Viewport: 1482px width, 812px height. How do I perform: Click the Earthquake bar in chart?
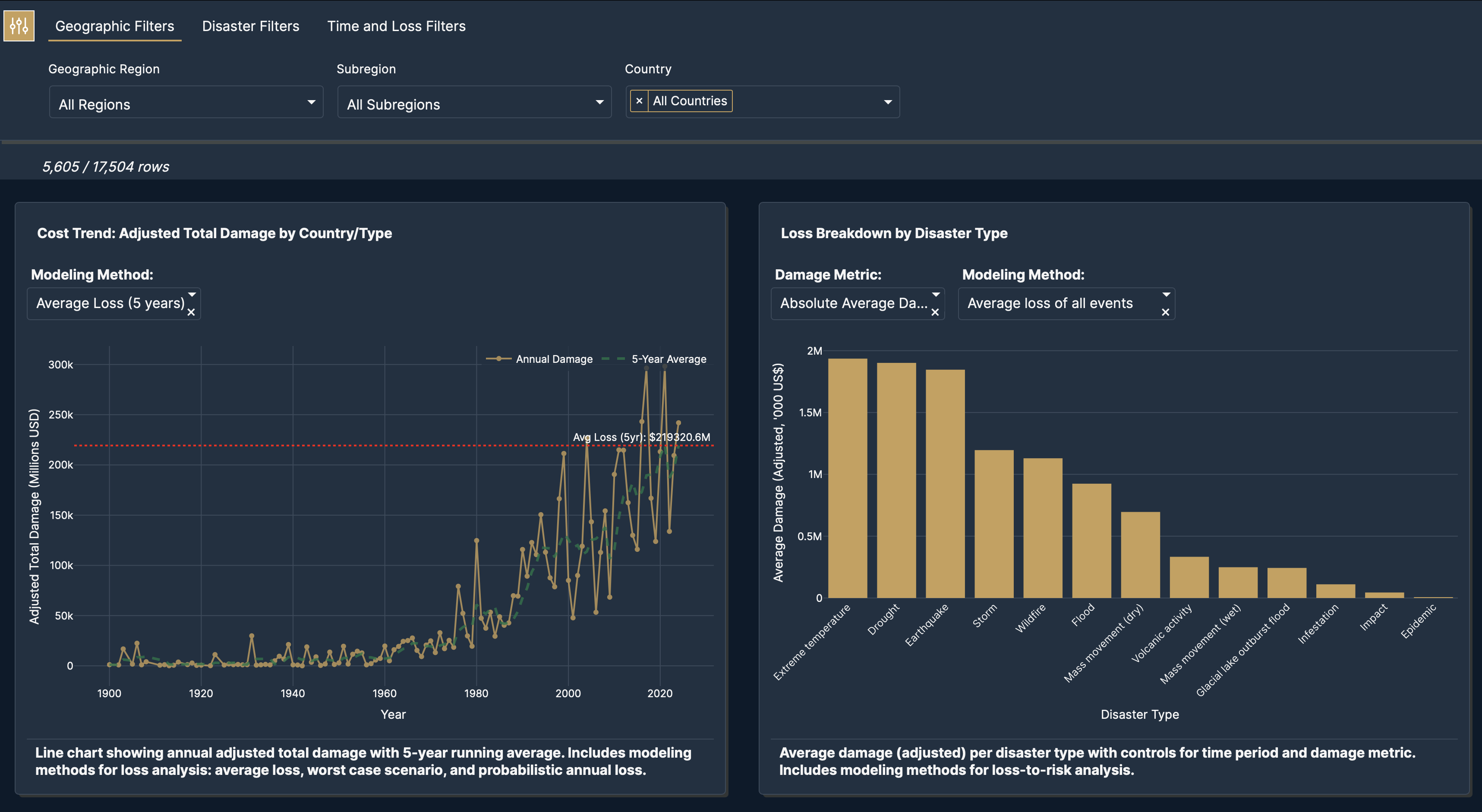click(945, 484)
